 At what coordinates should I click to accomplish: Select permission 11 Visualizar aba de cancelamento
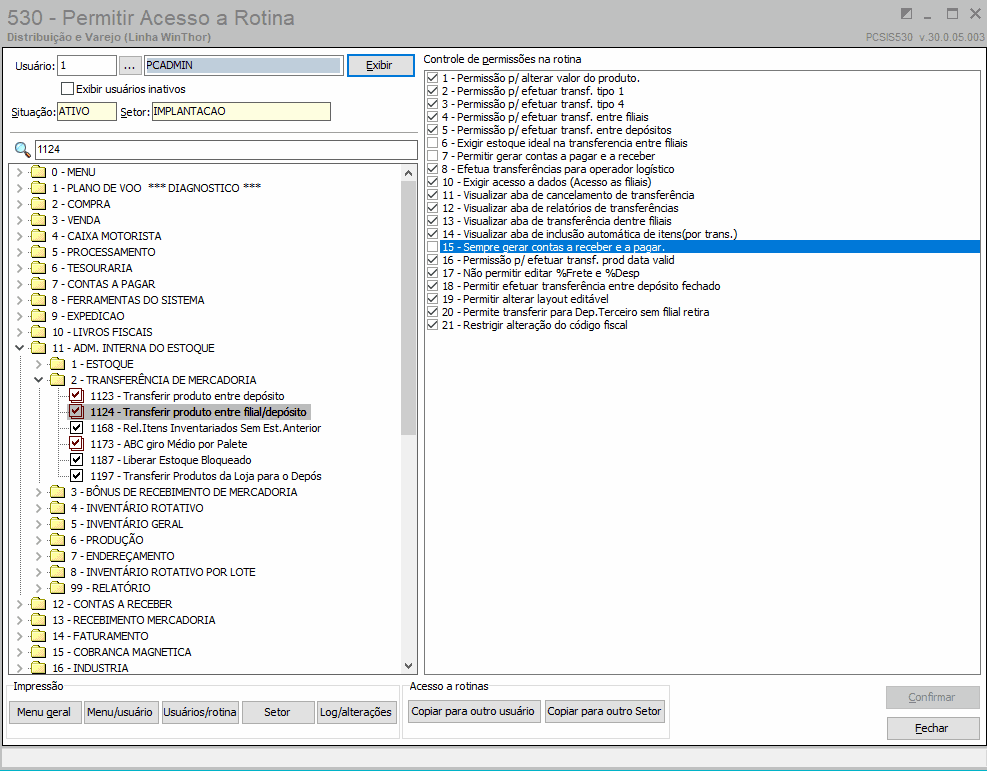[568, 195]
